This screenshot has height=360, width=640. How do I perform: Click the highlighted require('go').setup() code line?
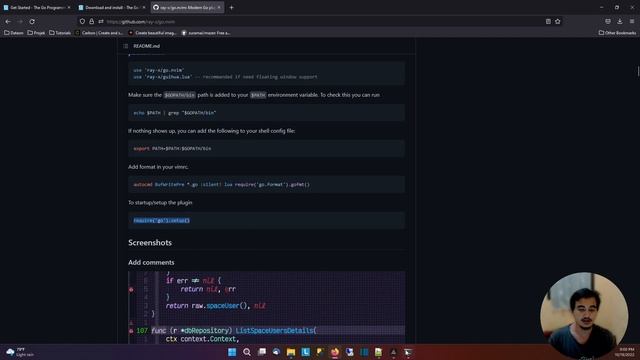tap(162, 220)
